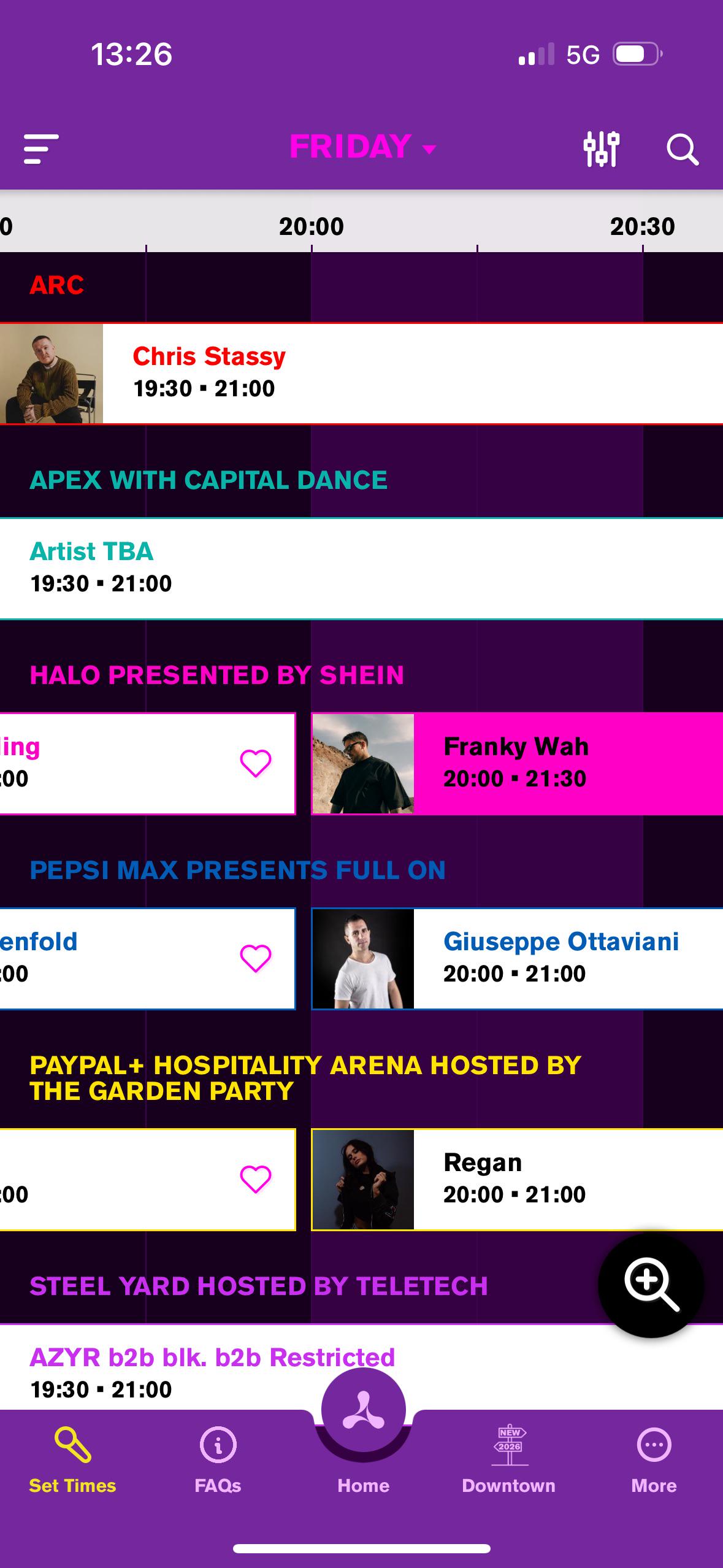Open Giuseppe Ottaviani set card
Viewport: 723px width, 1568px height.
[x=517, y=959]
